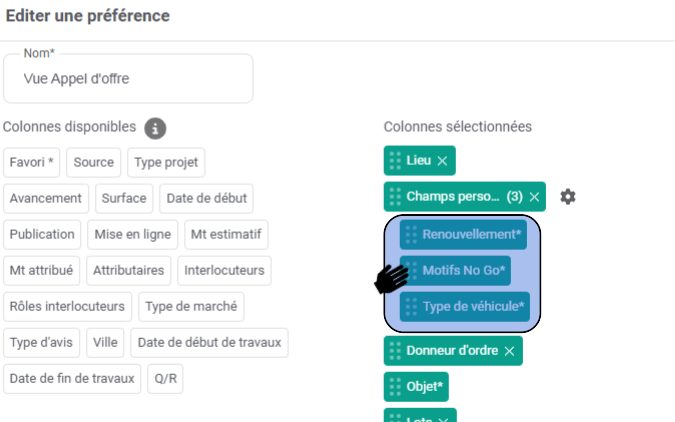675x422 pixels.
Task: Add the Q/R column
Action: pyautogui.click(x=165, y=378)
